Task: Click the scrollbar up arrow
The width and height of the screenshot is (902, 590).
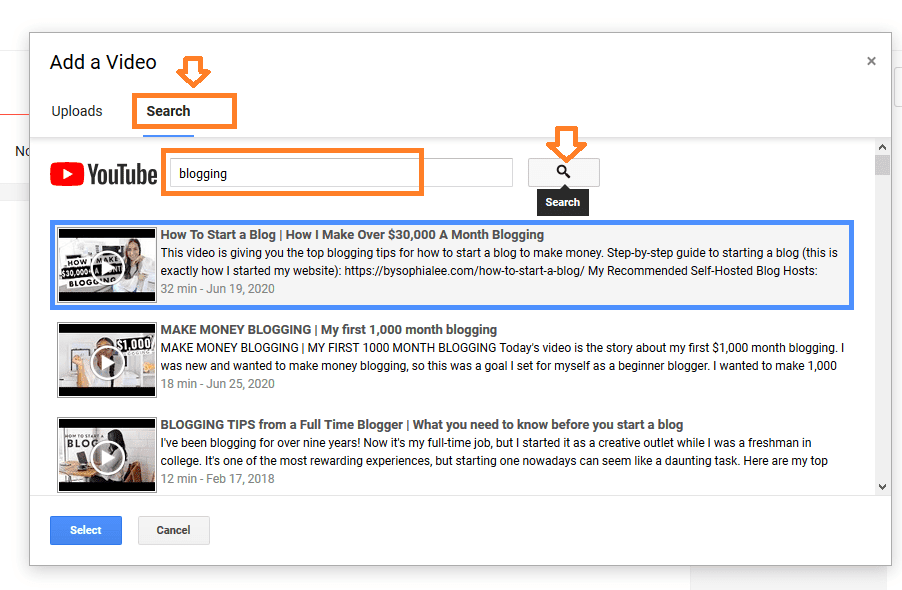Action: (x=882, y=146)
